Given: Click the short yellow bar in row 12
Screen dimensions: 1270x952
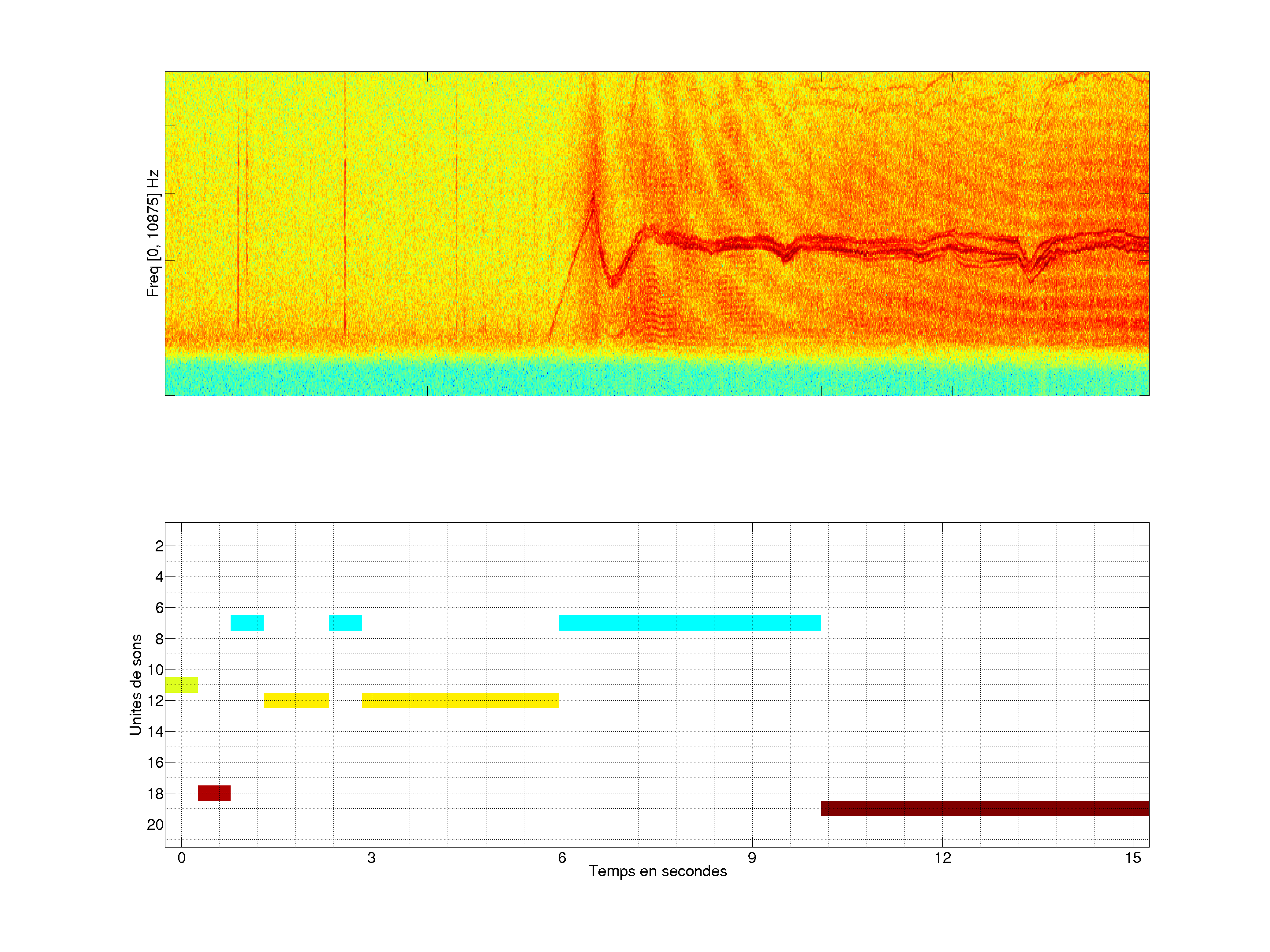Looking at the screenshot, I should (x=296, y=700).
